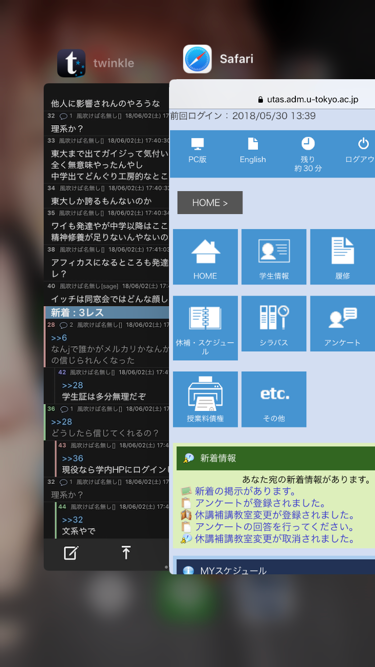This screenshot has height=667, width=375.
Task: Open the 履修 document tile
Action: pos(343,257)
